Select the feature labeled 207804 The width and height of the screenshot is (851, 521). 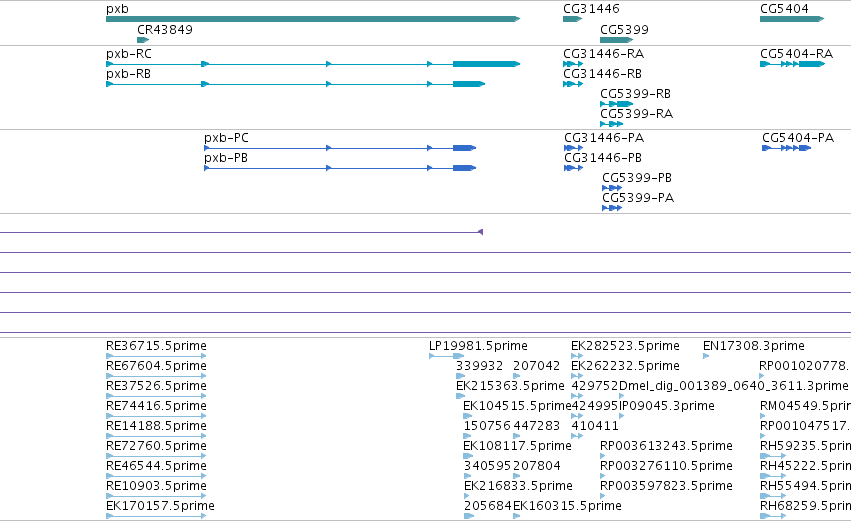(x=537, y=466)
